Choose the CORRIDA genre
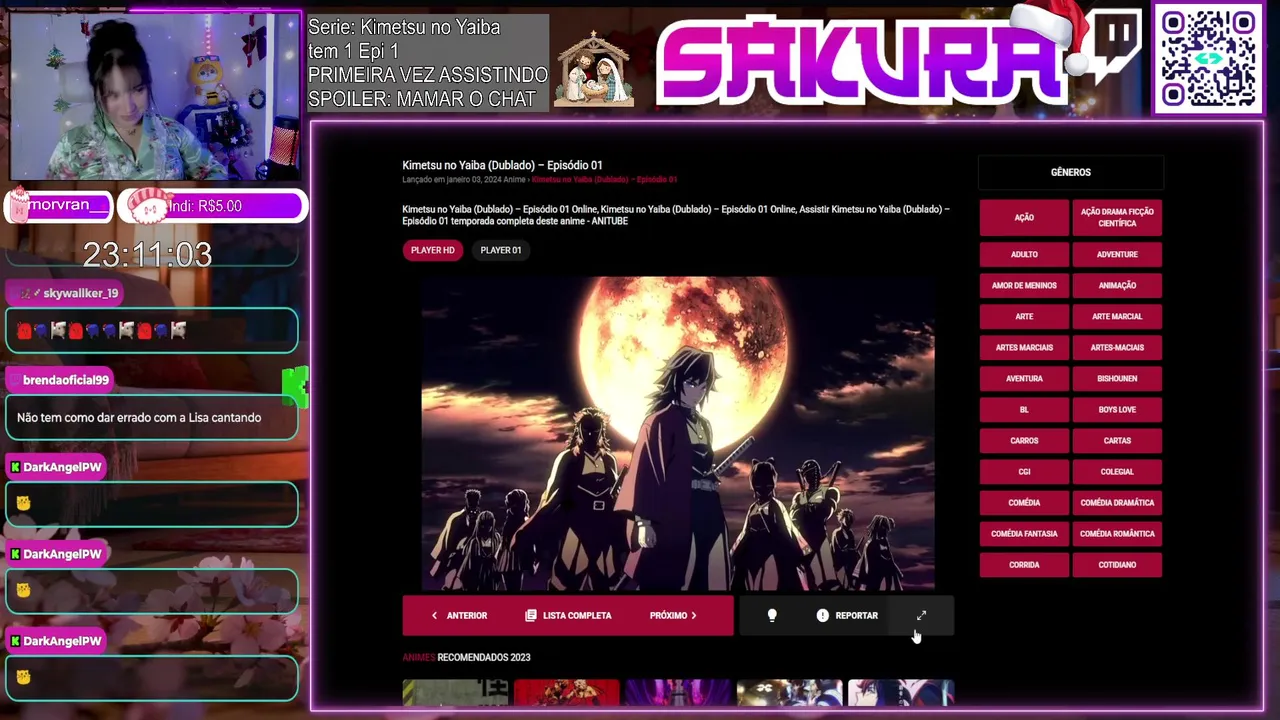Viewport: 1280px width, 720px height. (1024, 565)
